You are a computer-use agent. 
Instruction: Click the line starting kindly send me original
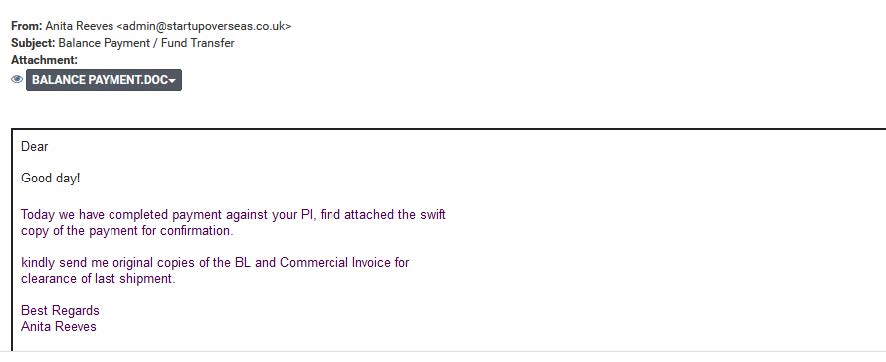pos(215,263)
